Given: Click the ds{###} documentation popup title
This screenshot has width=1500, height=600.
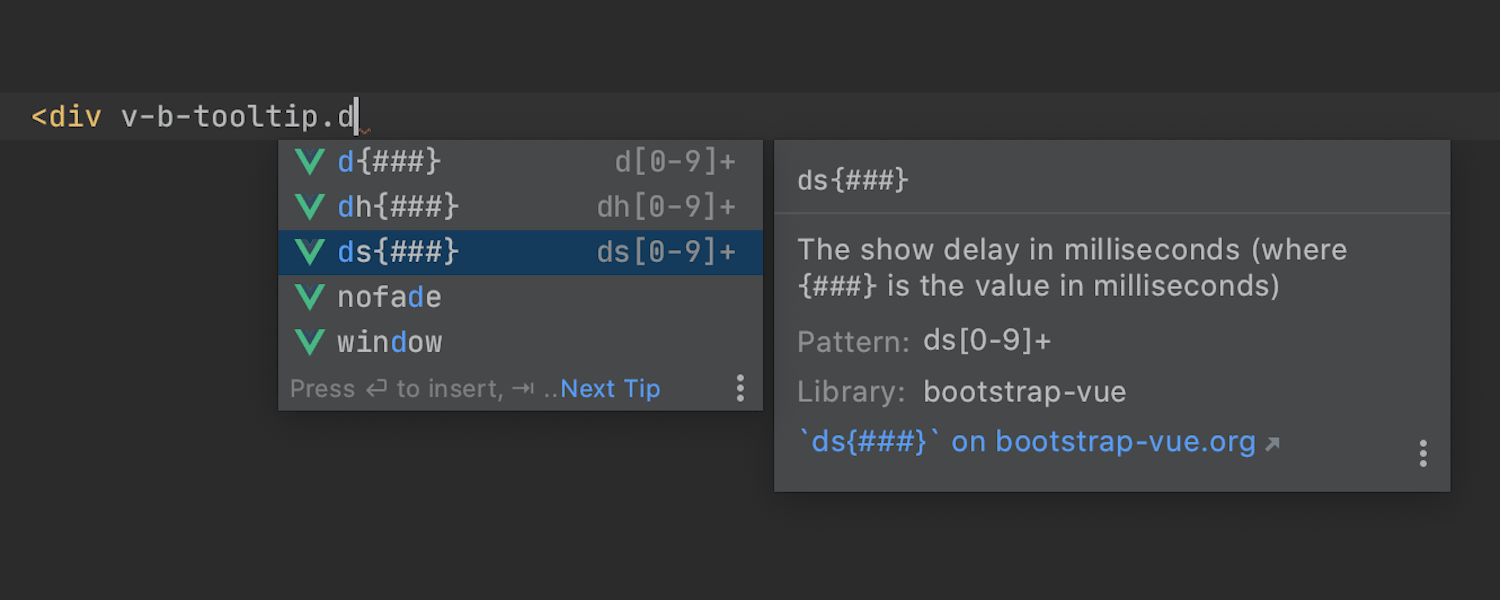Looking at the screenshot, I should 853,181.
